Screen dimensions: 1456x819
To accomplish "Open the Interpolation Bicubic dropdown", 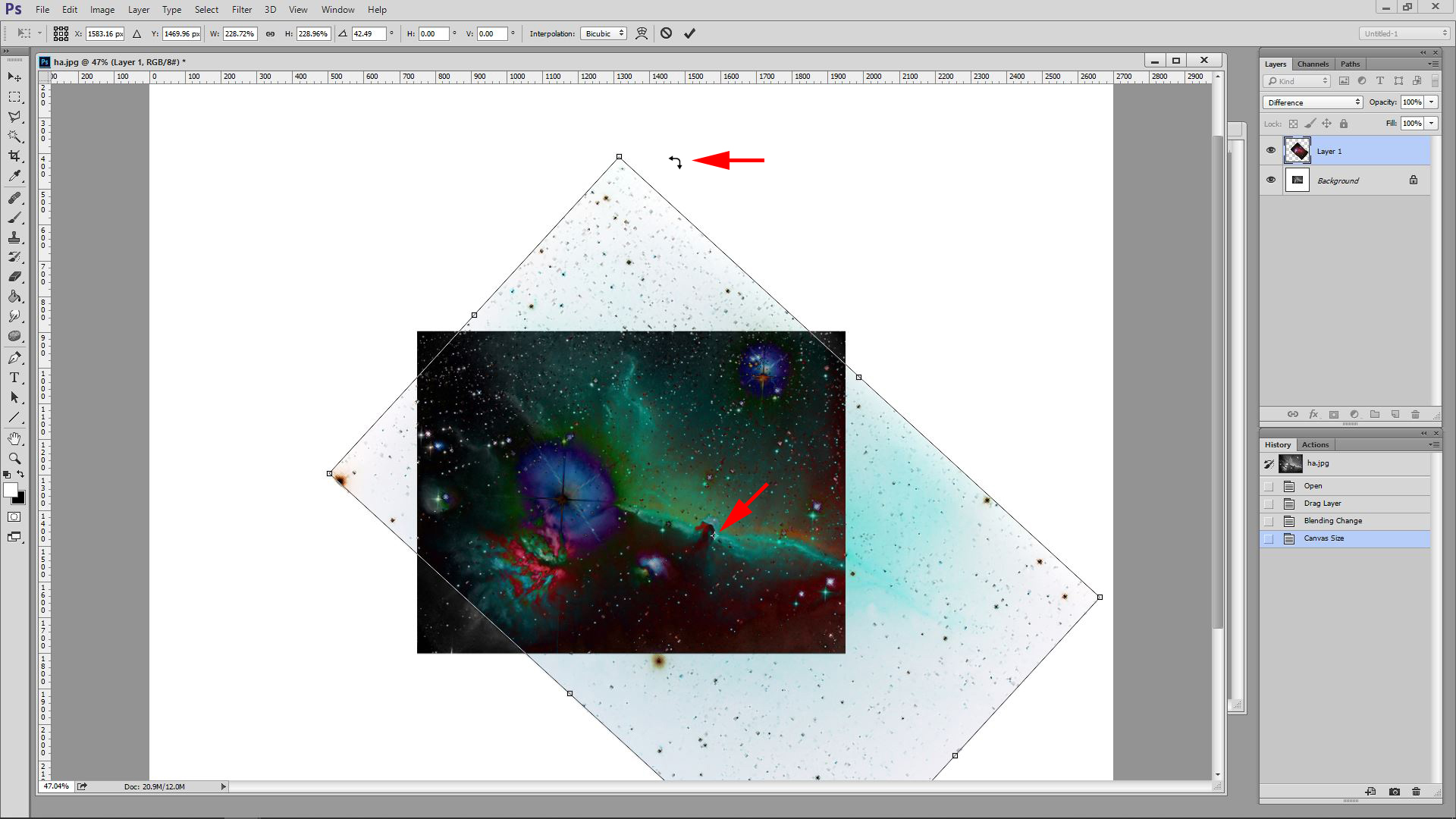I will pyautogui.click(x=604, y=33).
